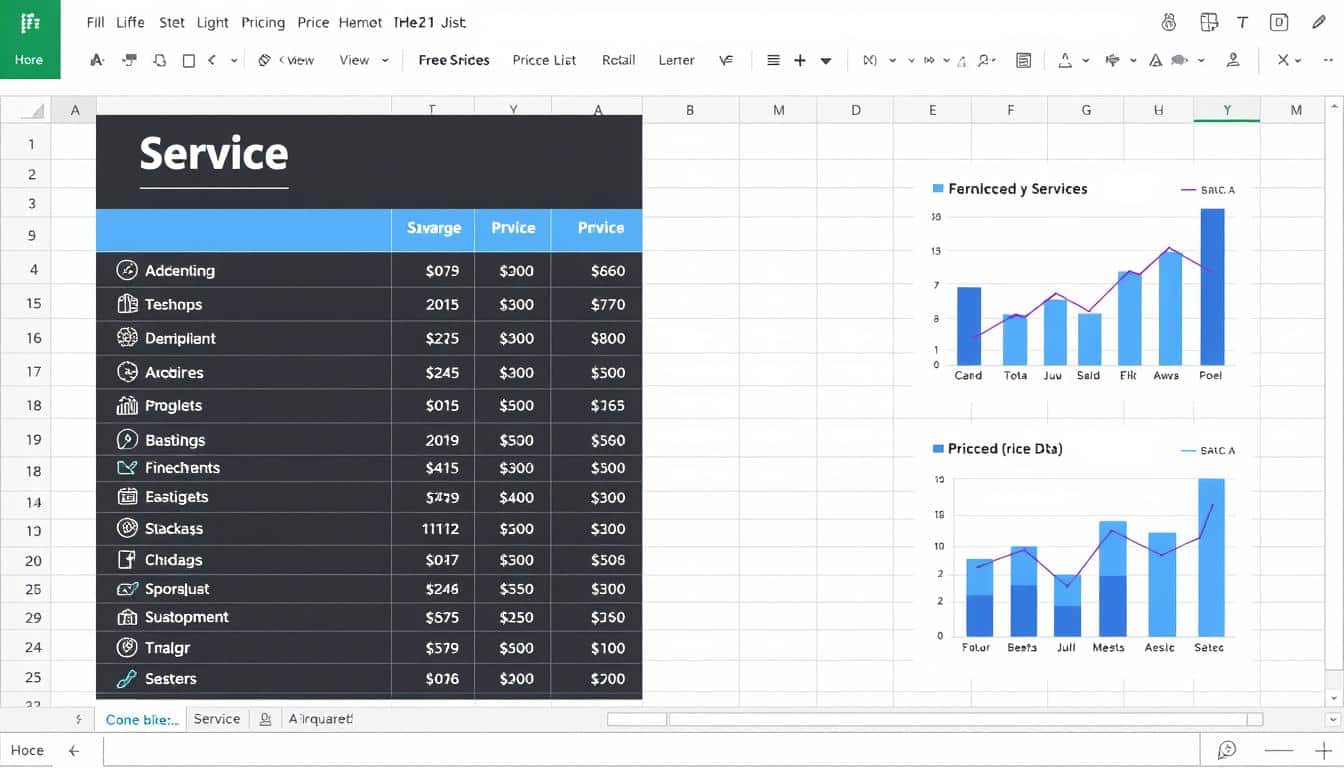Click the zoom in plus control
The width and height of the screenshot is (1344, 768).
[1322, 750]
